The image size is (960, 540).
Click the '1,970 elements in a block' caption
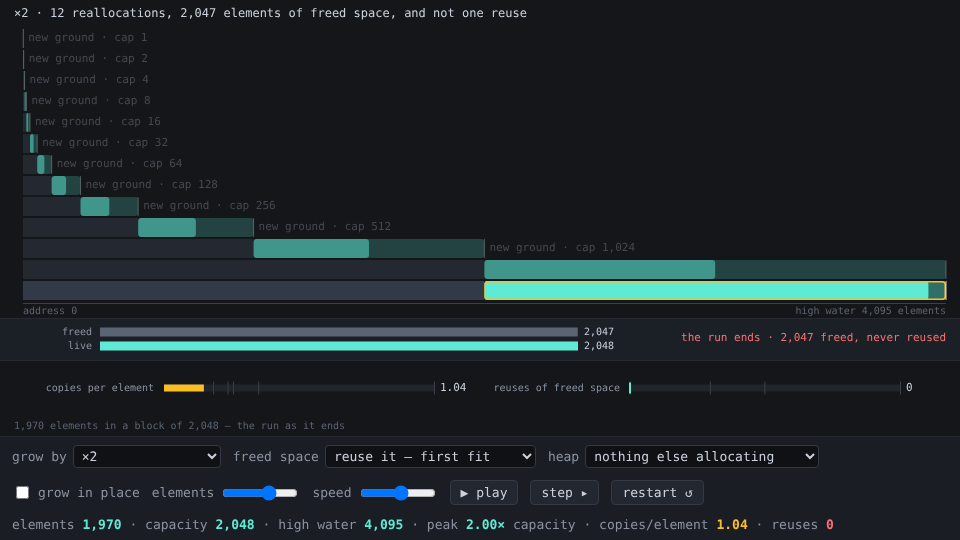[x=179, y=426]
